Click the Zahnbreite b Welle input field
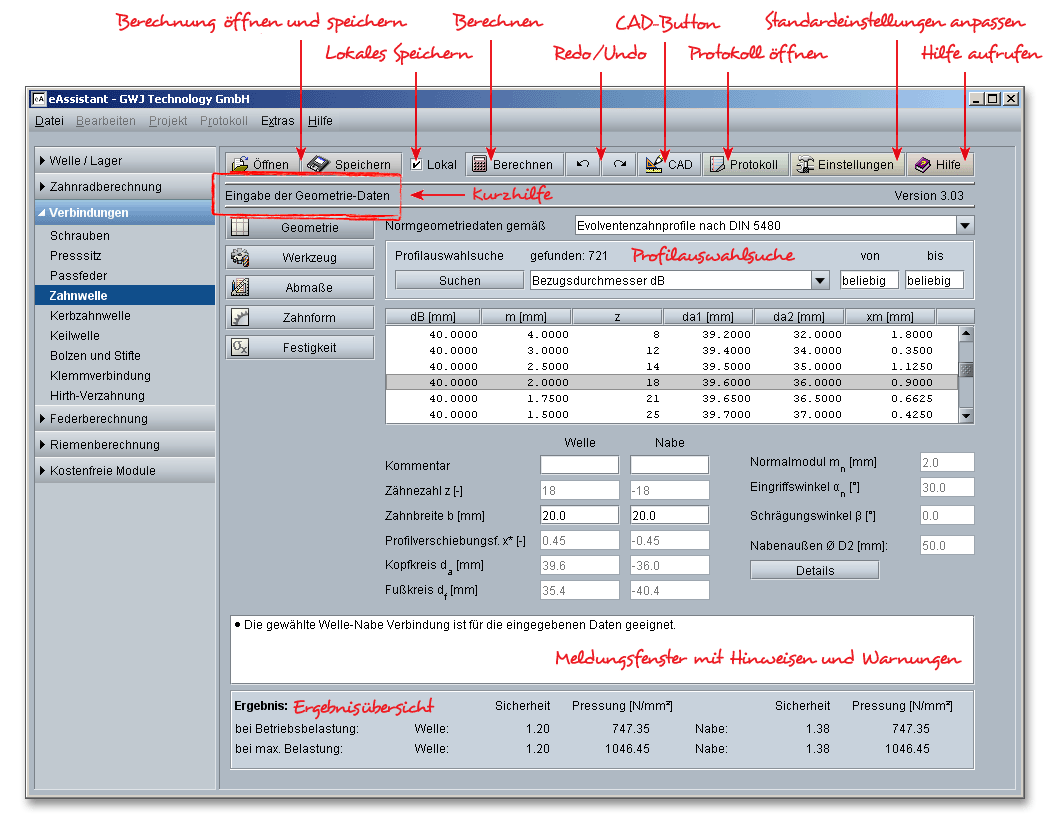This screenshot has width=1050, height=814. pyautogui.click(x=579, y=516)
